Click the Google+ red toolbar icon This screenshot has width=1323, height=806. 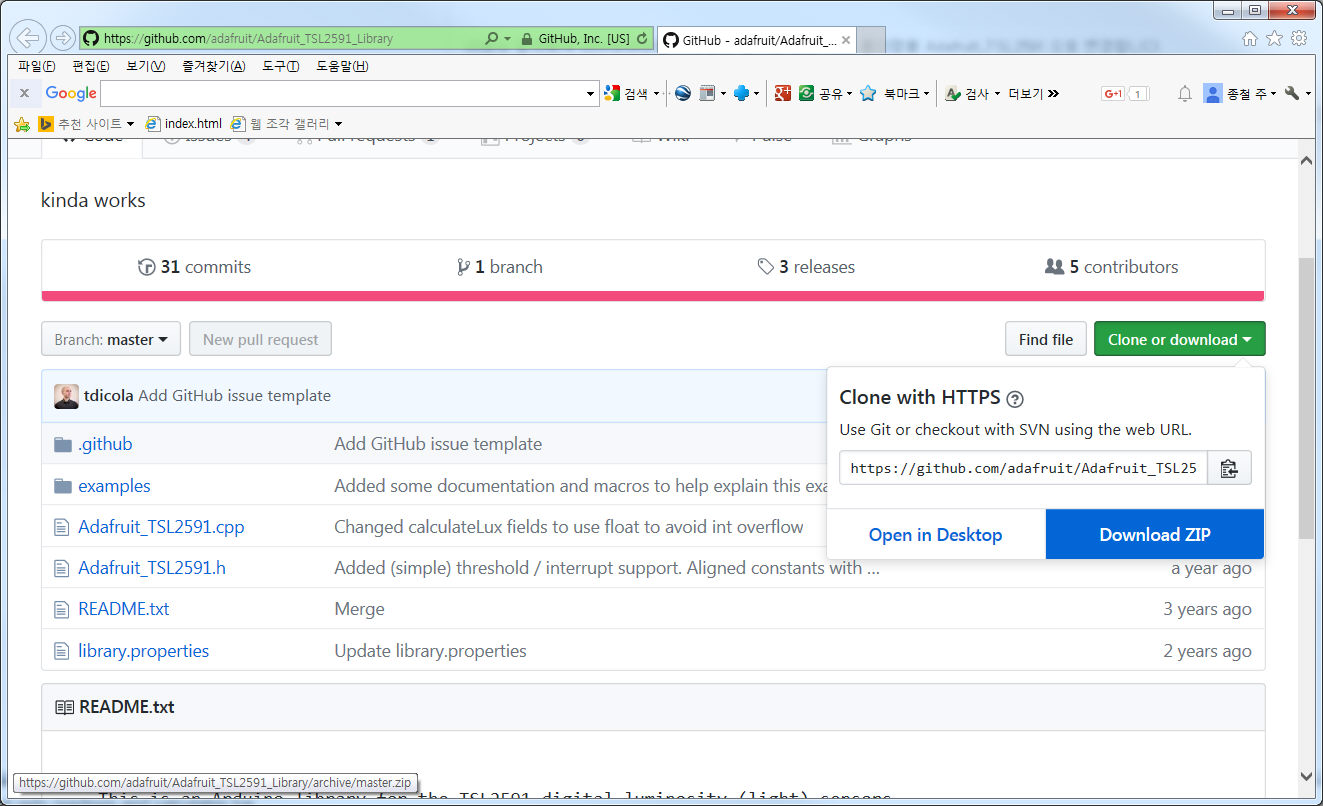tap(783, 93)
